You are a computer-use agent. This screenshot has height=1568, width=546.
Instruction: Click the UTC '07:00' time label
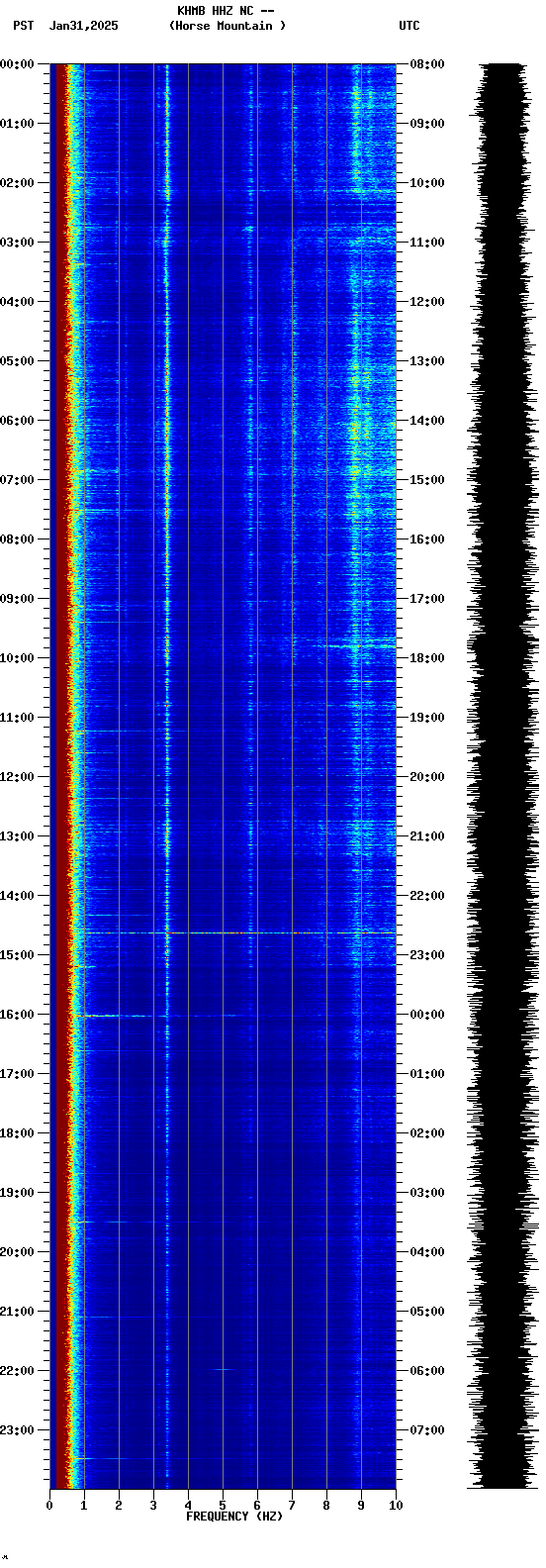(427, 1430)
